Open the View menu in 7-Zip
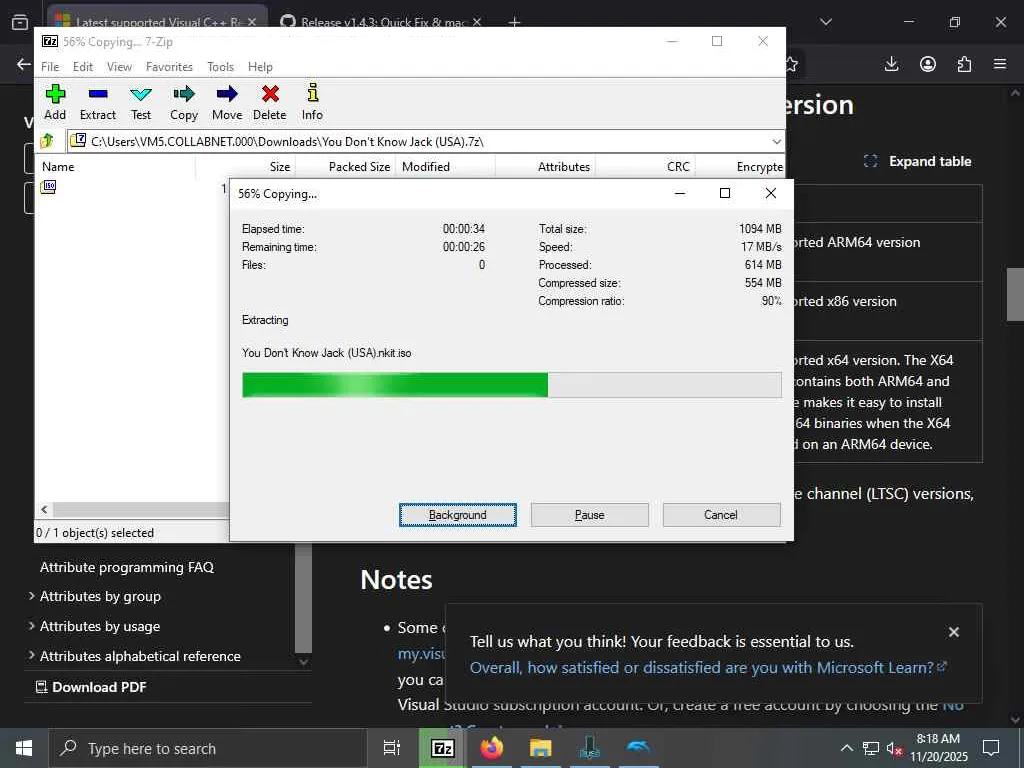 (x=120, y=67)
